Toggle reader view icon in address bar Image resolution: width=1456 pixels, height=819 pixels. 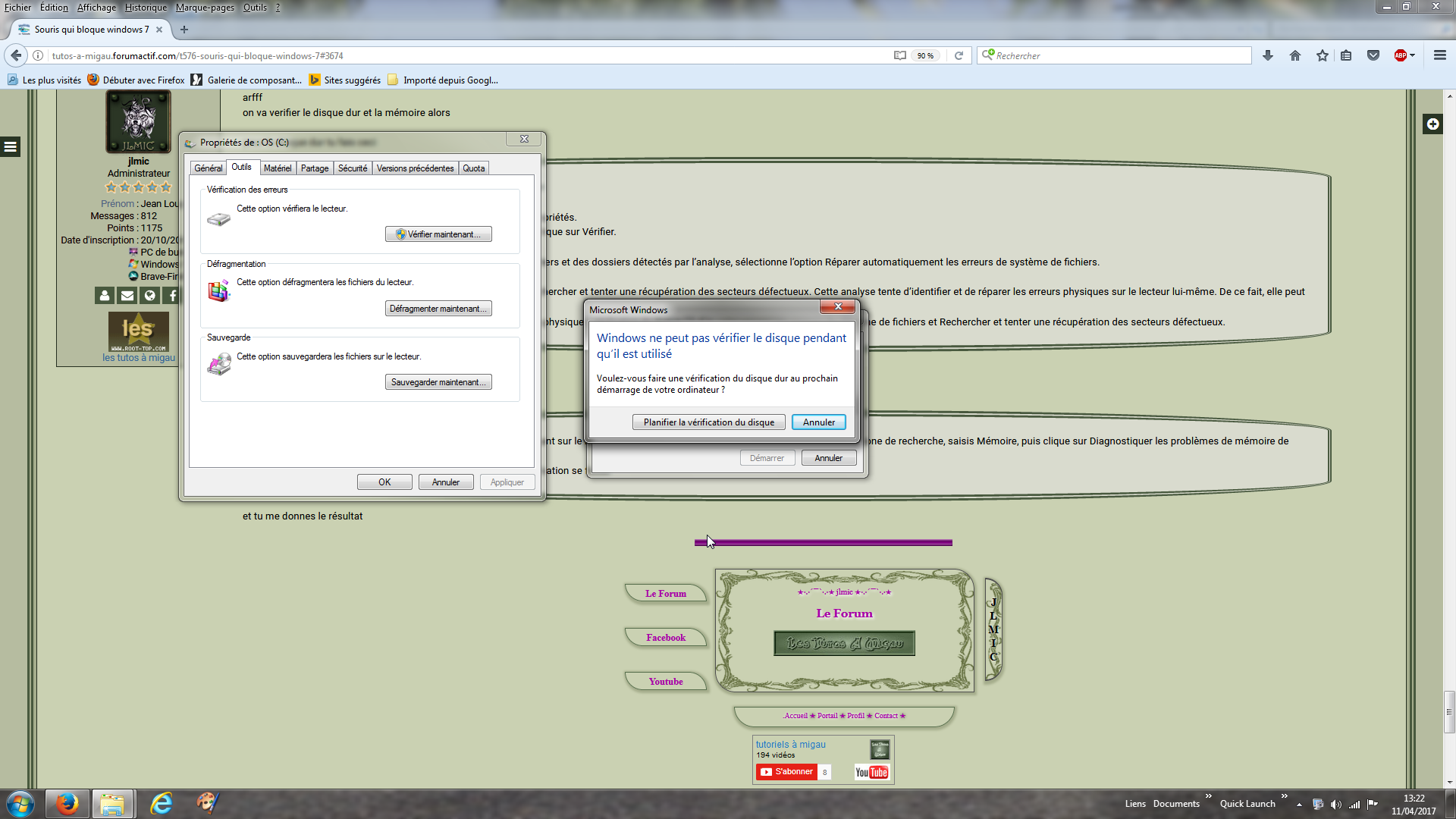[x=900, y=55]
